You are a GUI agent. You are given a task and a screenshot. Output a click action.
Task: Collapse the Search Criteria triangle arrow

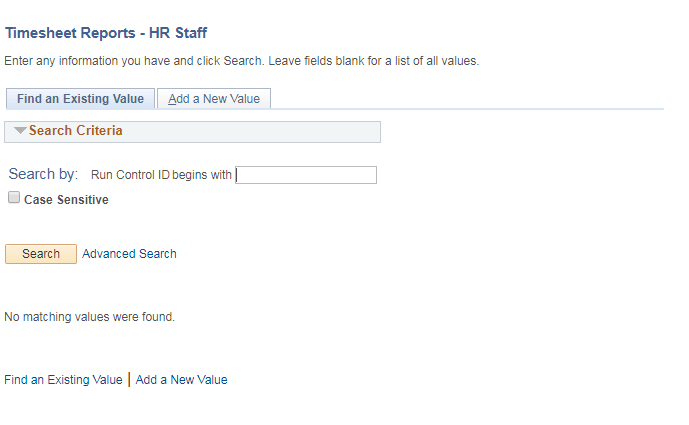tap(20, 131)
